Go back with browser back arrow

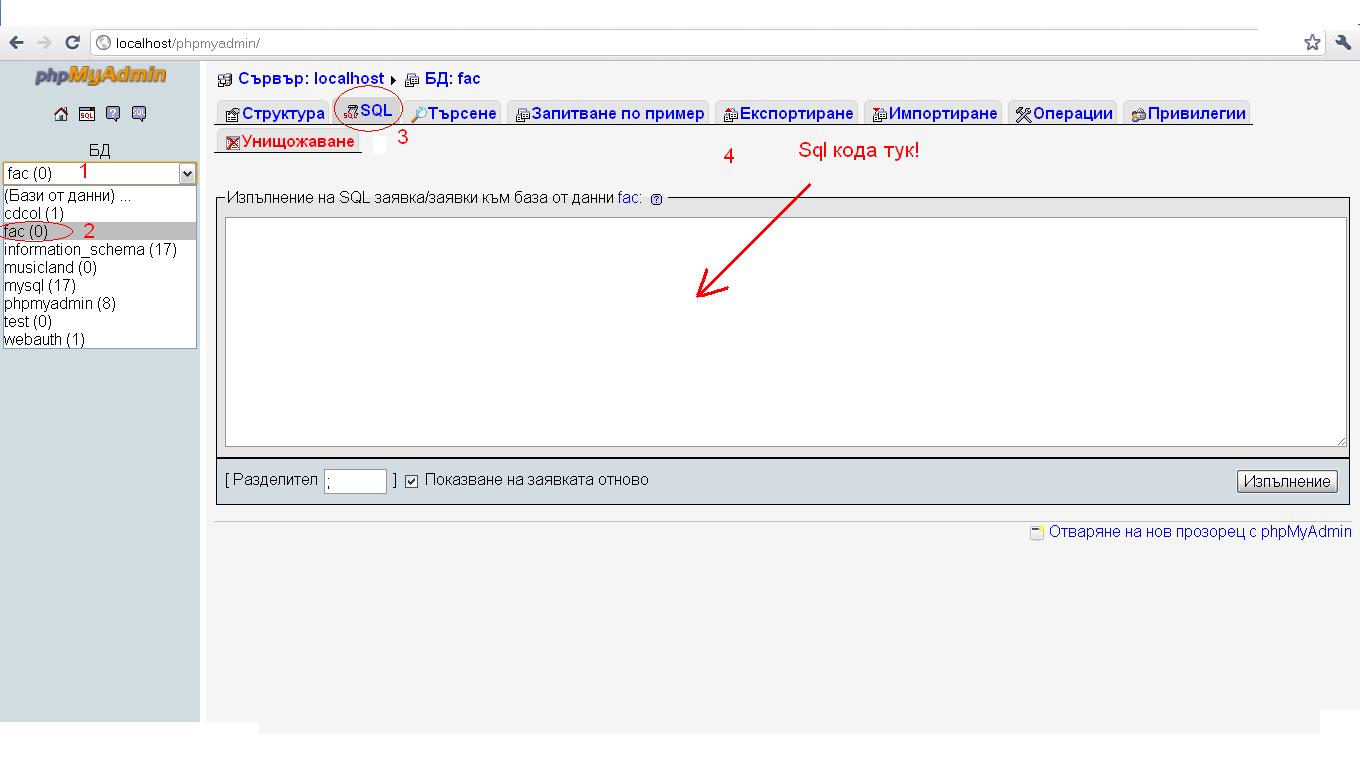pyautogui.click(x=16, y=43)
